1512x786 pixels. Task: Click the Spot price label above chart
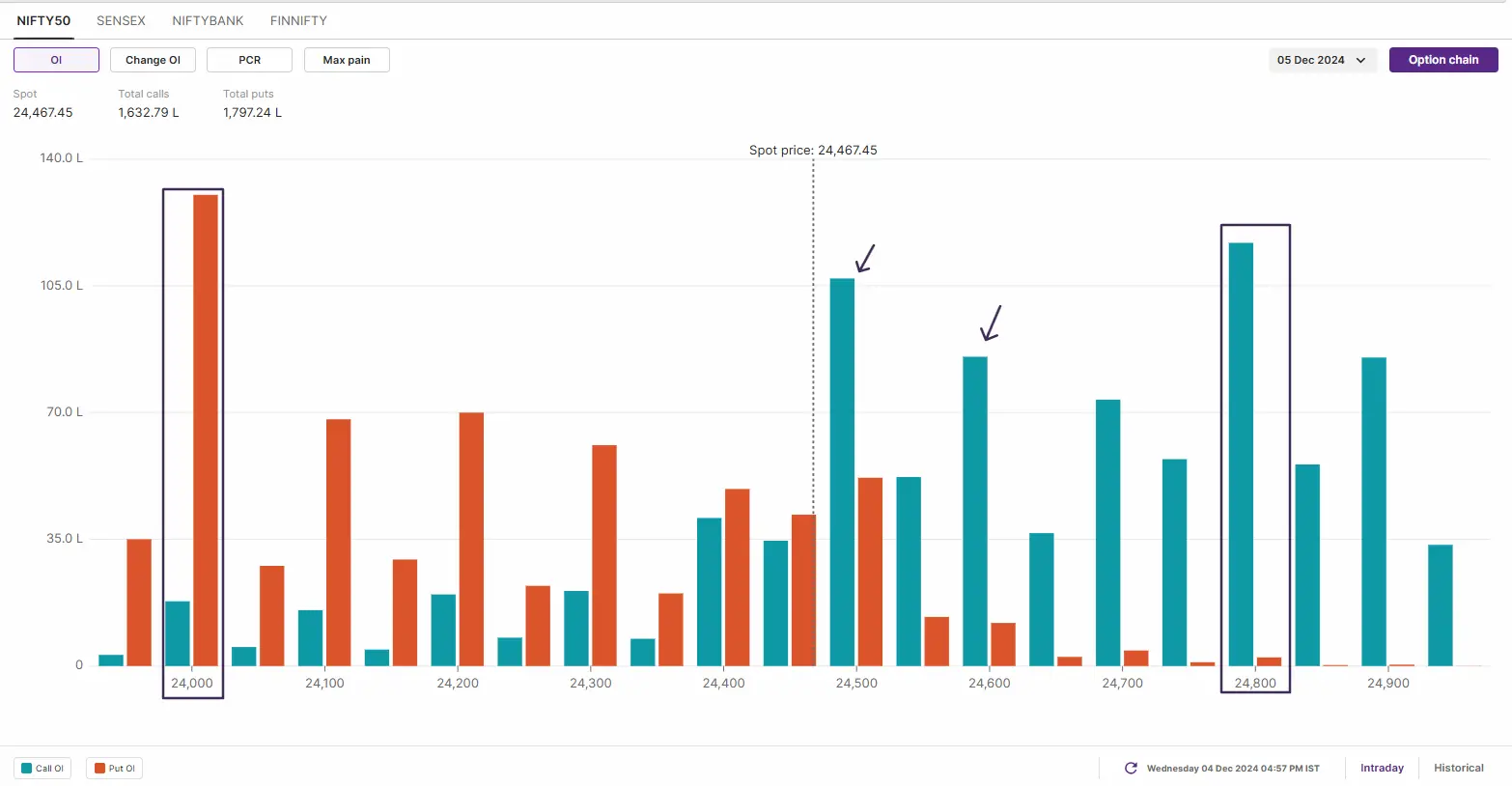[x=813, y=151]
